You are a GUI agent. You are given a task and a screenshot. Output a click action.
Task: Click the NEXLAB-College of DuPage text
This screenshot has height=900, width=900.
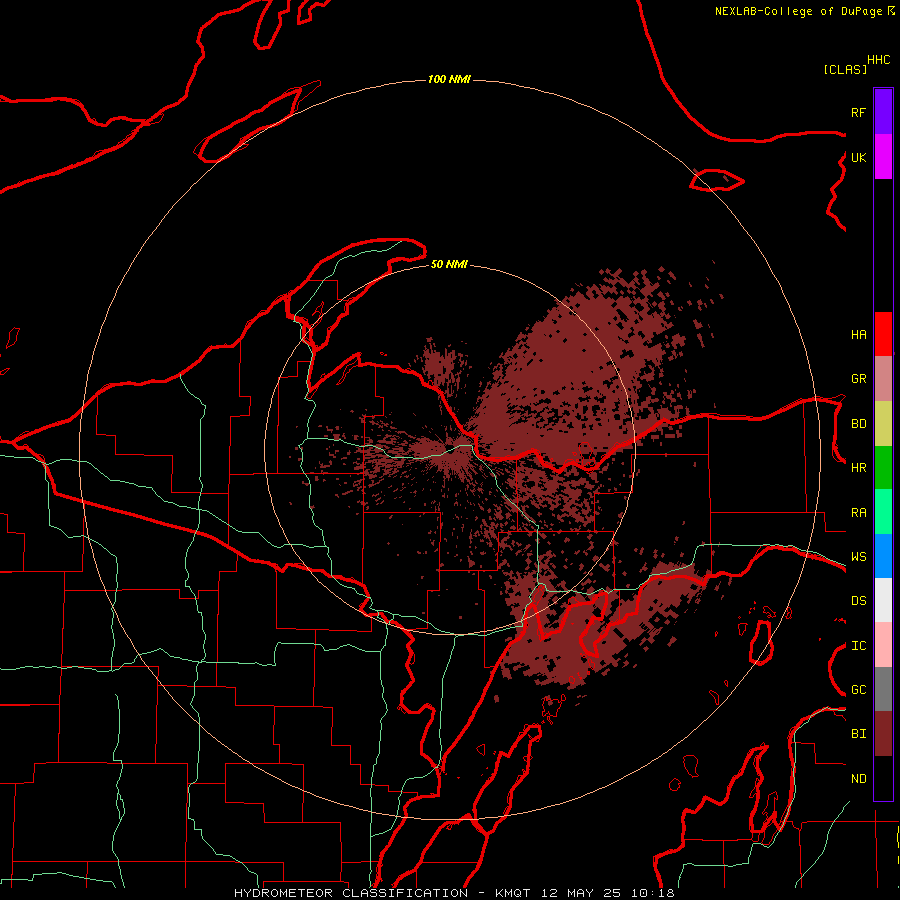point(800,11)
